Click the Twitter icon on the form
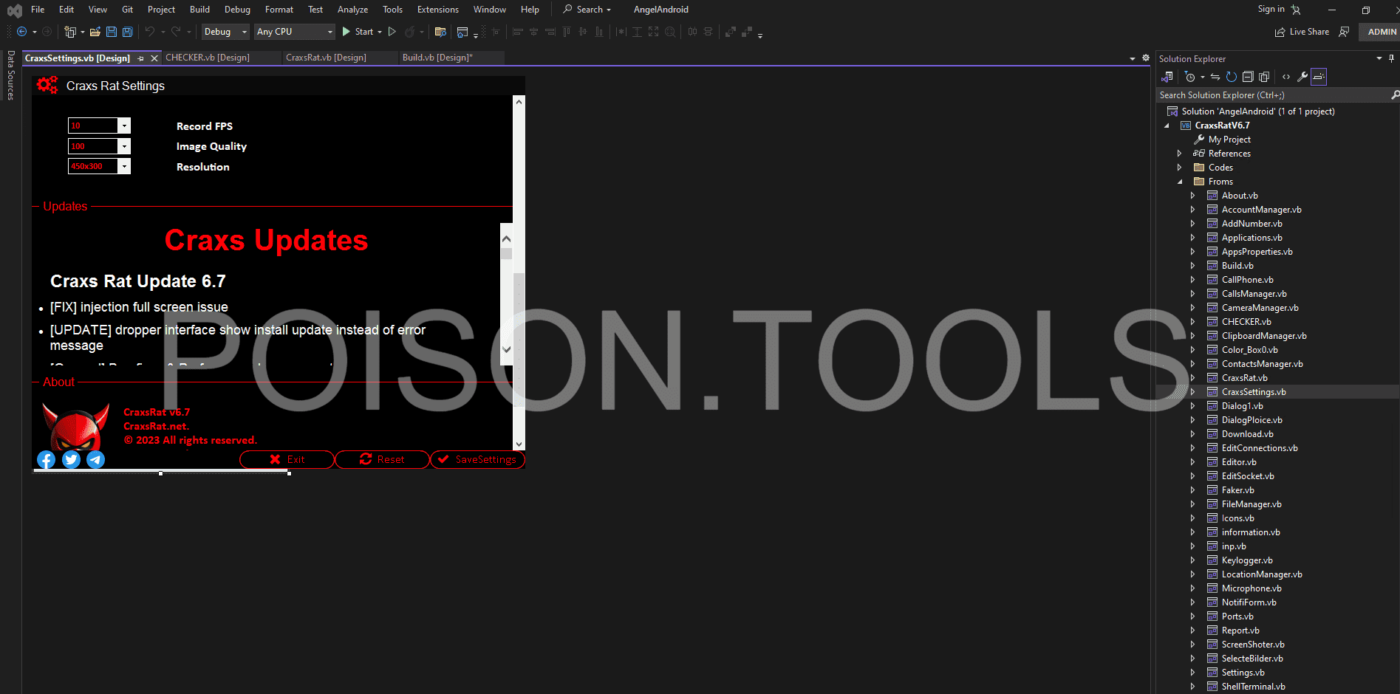Screen dimensions: 1400x694 [x=71, y=459]
